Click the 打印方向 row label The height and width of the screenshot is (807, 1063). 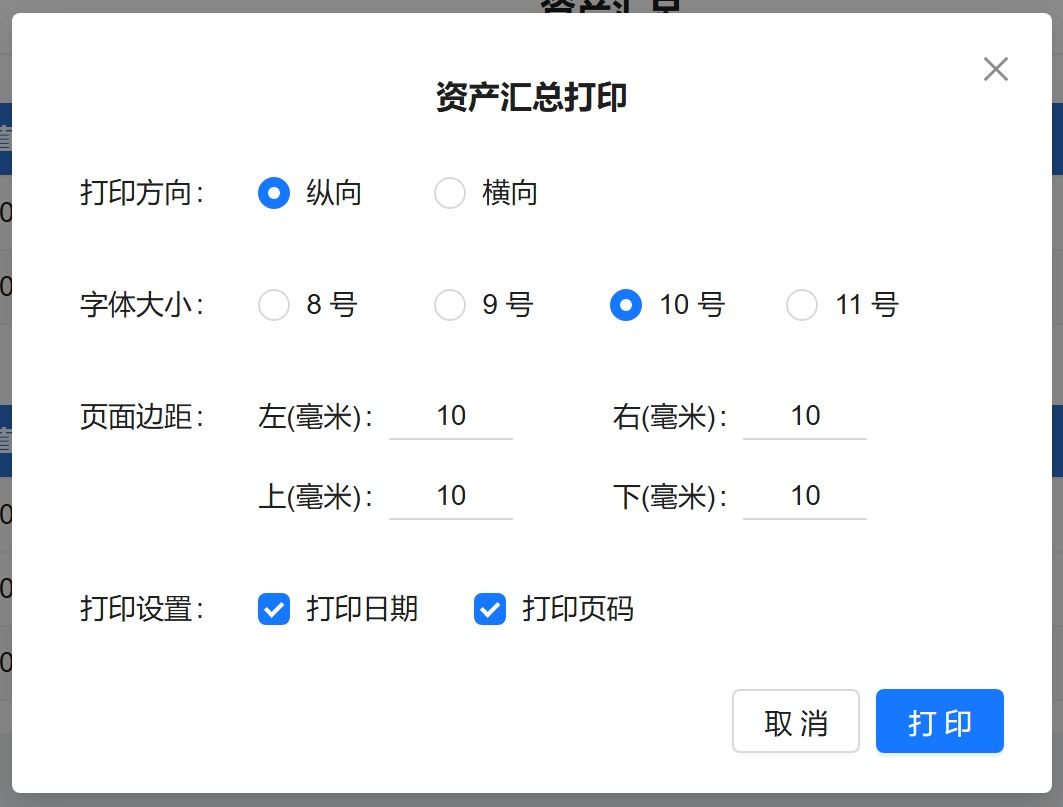(x=141, y=193)
